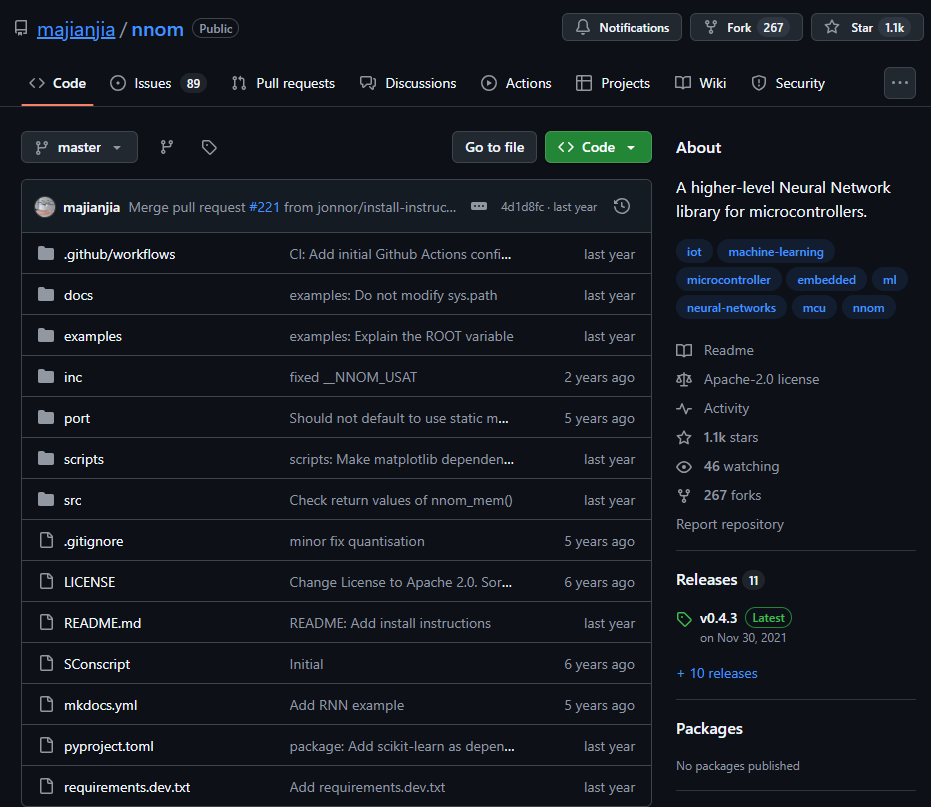Switch to the Issues tab
The image size is (931, 807).
tap(158, 83)
